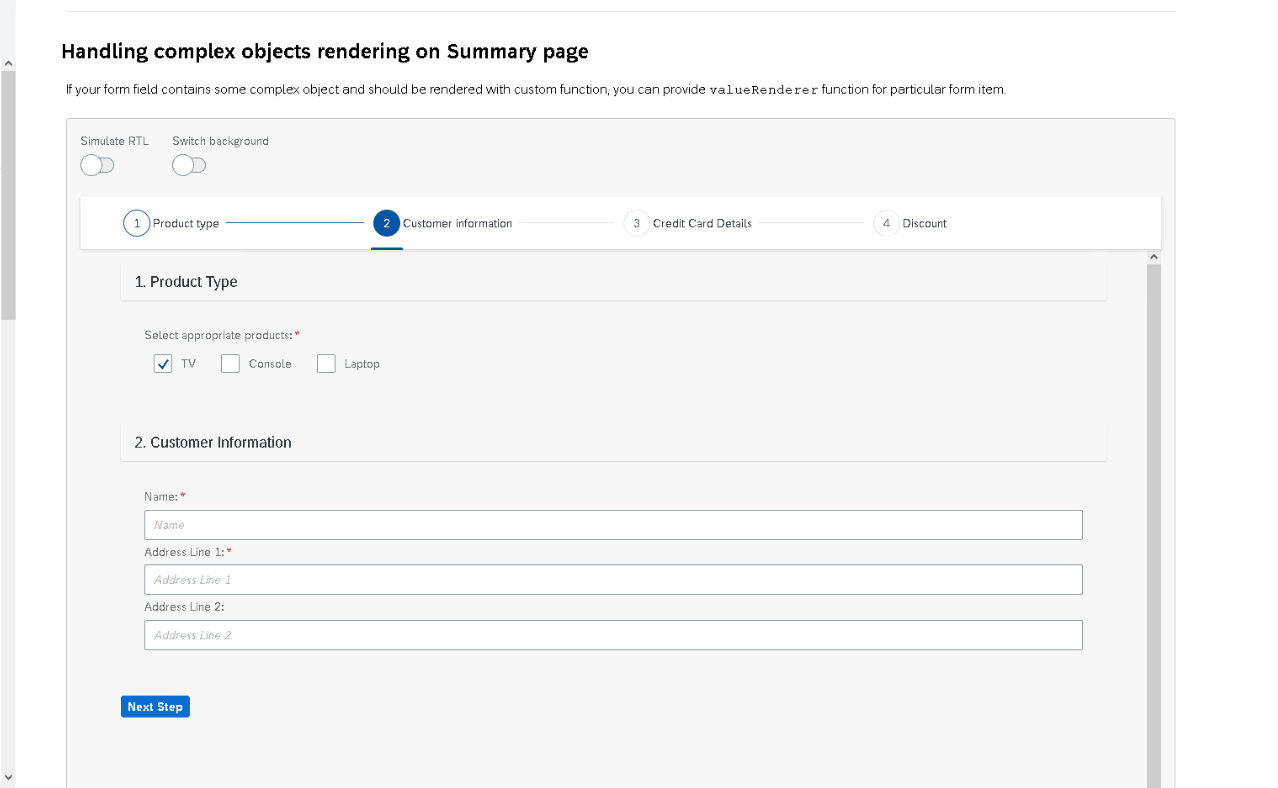Uncheck the TV checkbox
Viewport: 1278px width, 788px height.
click(163, 363)
